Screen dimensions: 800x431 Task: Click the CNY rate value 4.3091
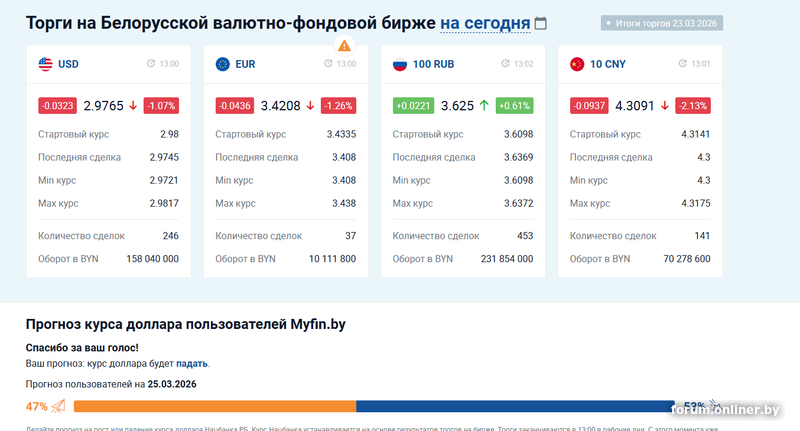click(x=635, y=106)
